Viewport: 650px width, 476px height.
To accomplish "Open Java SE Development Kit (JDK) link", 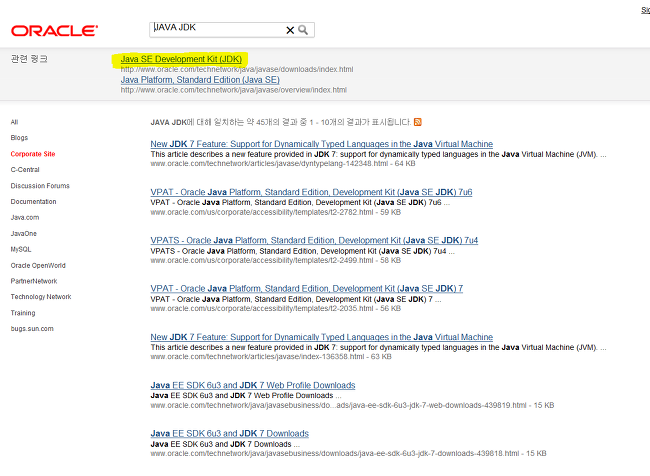I will (181, 59).
